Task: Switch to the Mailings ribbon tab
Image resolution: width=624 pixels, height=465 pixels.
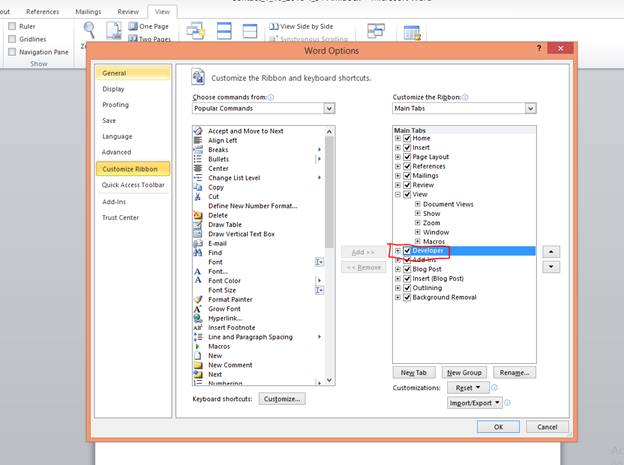Action: [x=88, y=12]
